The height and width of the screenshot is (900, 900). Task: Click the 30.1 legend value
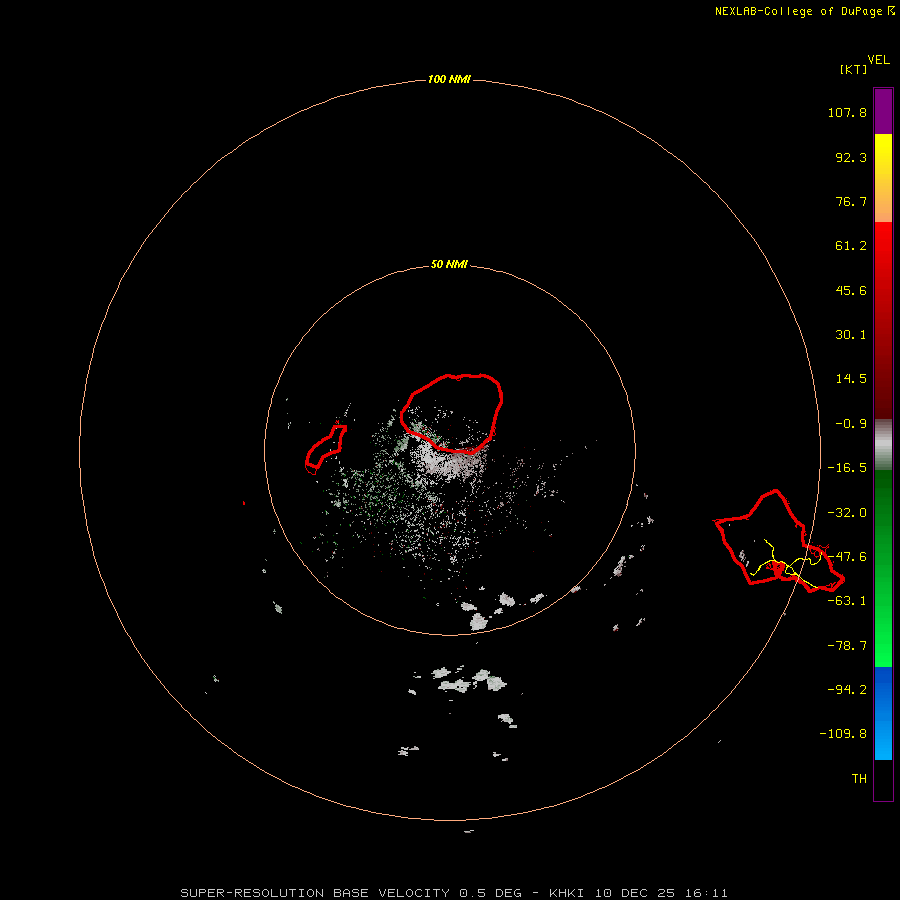tap(851, 335)
